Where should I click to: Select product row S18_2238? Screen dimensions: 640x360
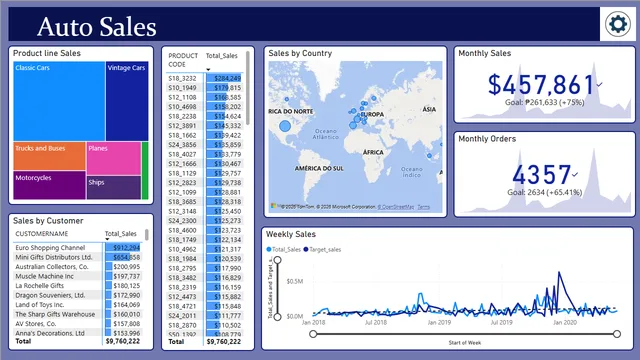[x=204, y=116]
